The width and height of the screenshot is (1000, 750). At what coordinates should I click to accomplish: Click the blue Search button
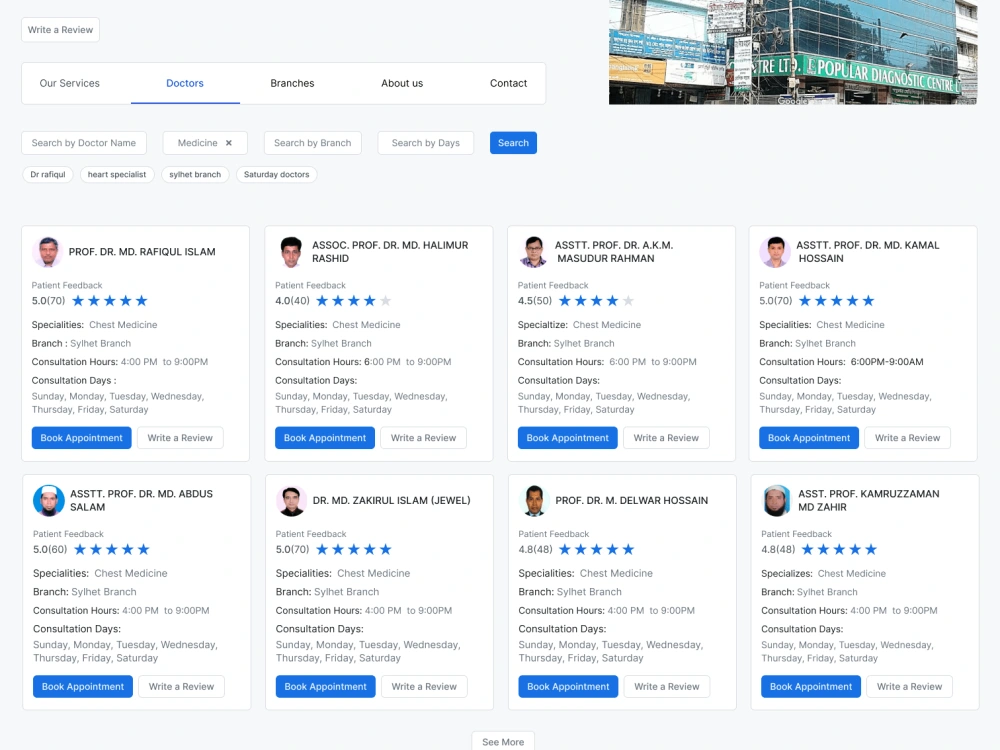(513, 143)
